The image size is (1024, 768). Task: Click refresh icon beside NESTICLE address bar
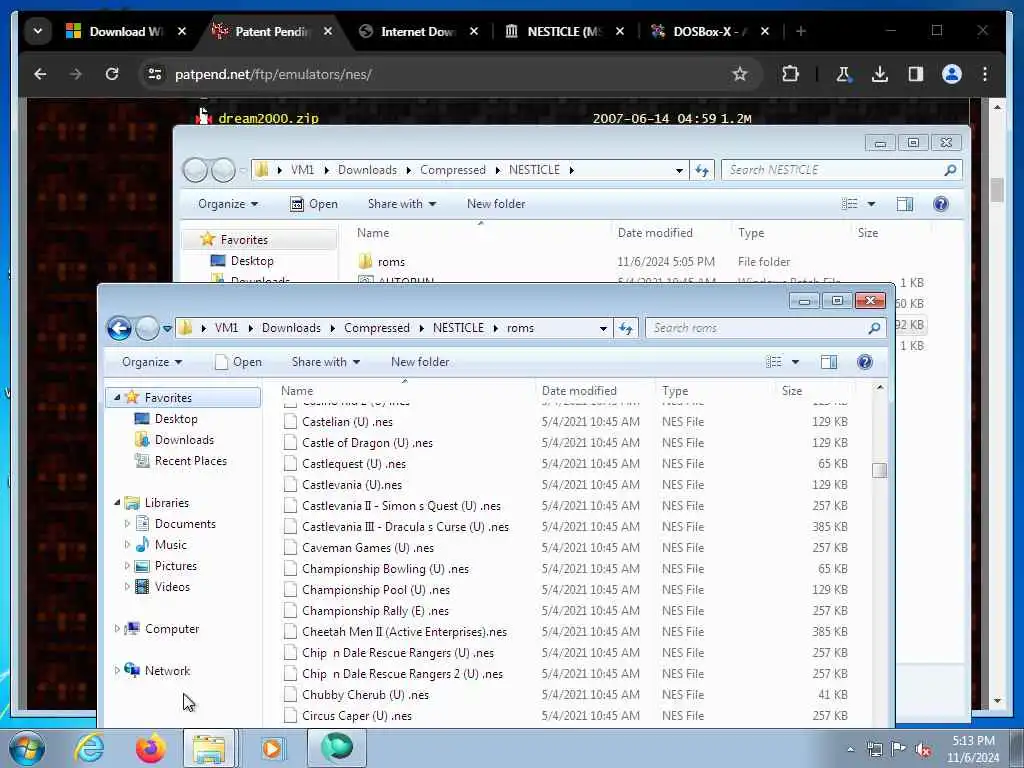[701, 170]
